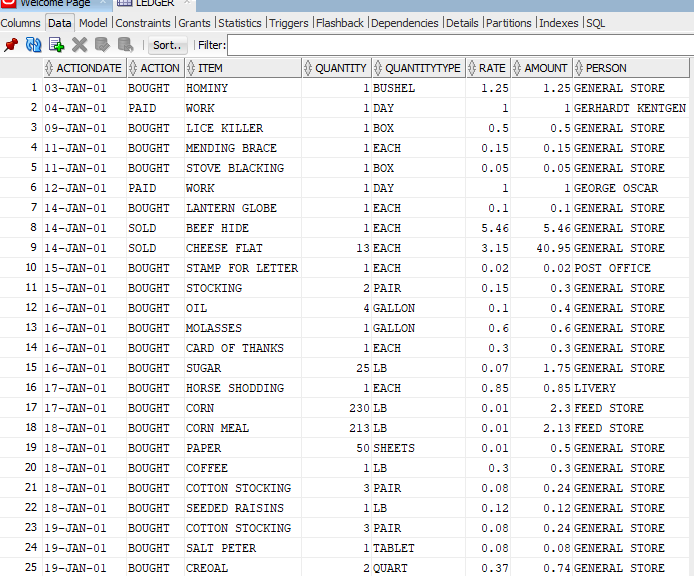Image resolution: width=694 pixels, height=576 pixels.
Task: Open the Triggers tab
Action: (x=289, y=23)
